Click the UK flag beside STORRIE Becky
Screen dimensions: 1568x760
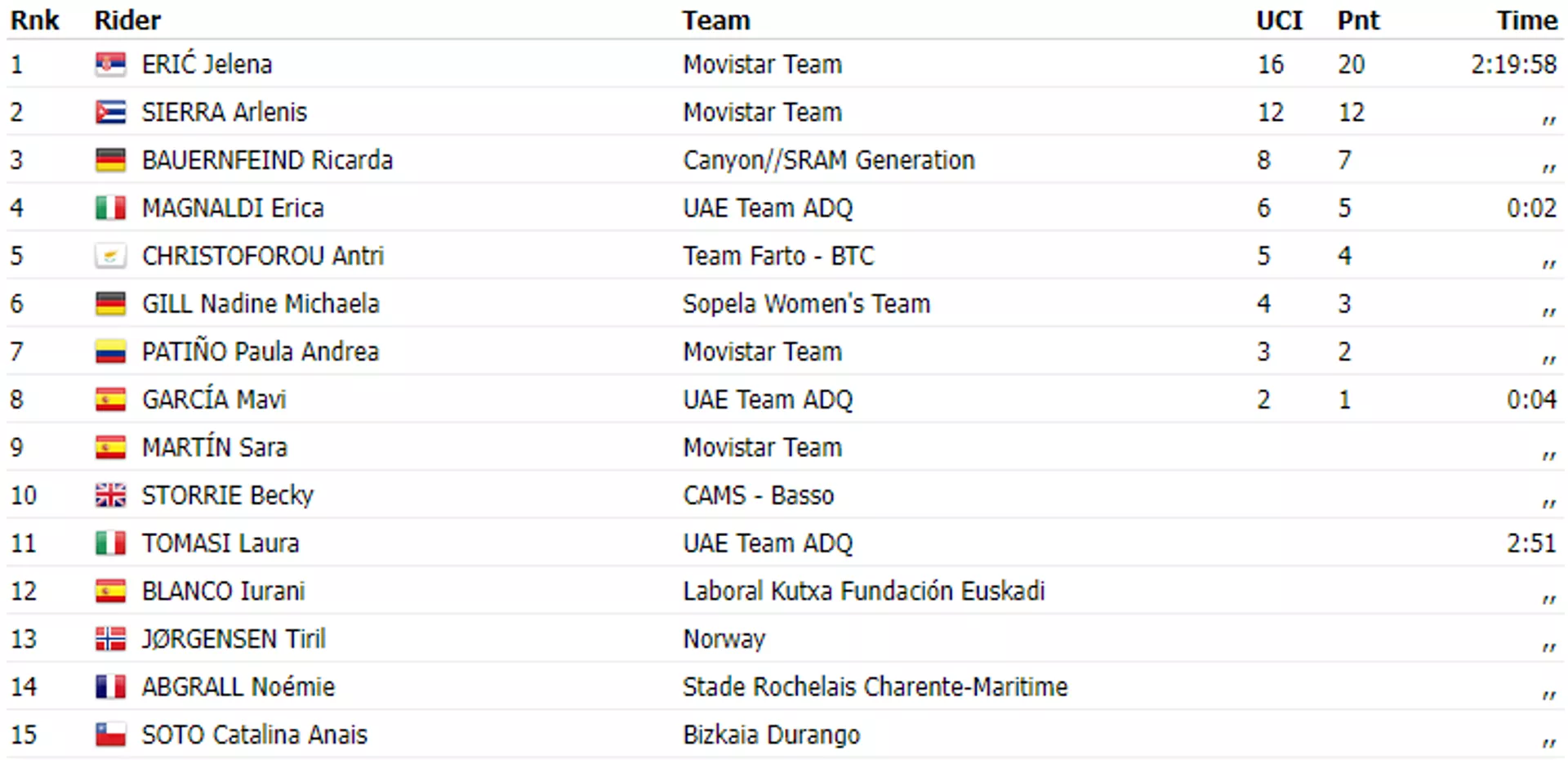(110, 495)
